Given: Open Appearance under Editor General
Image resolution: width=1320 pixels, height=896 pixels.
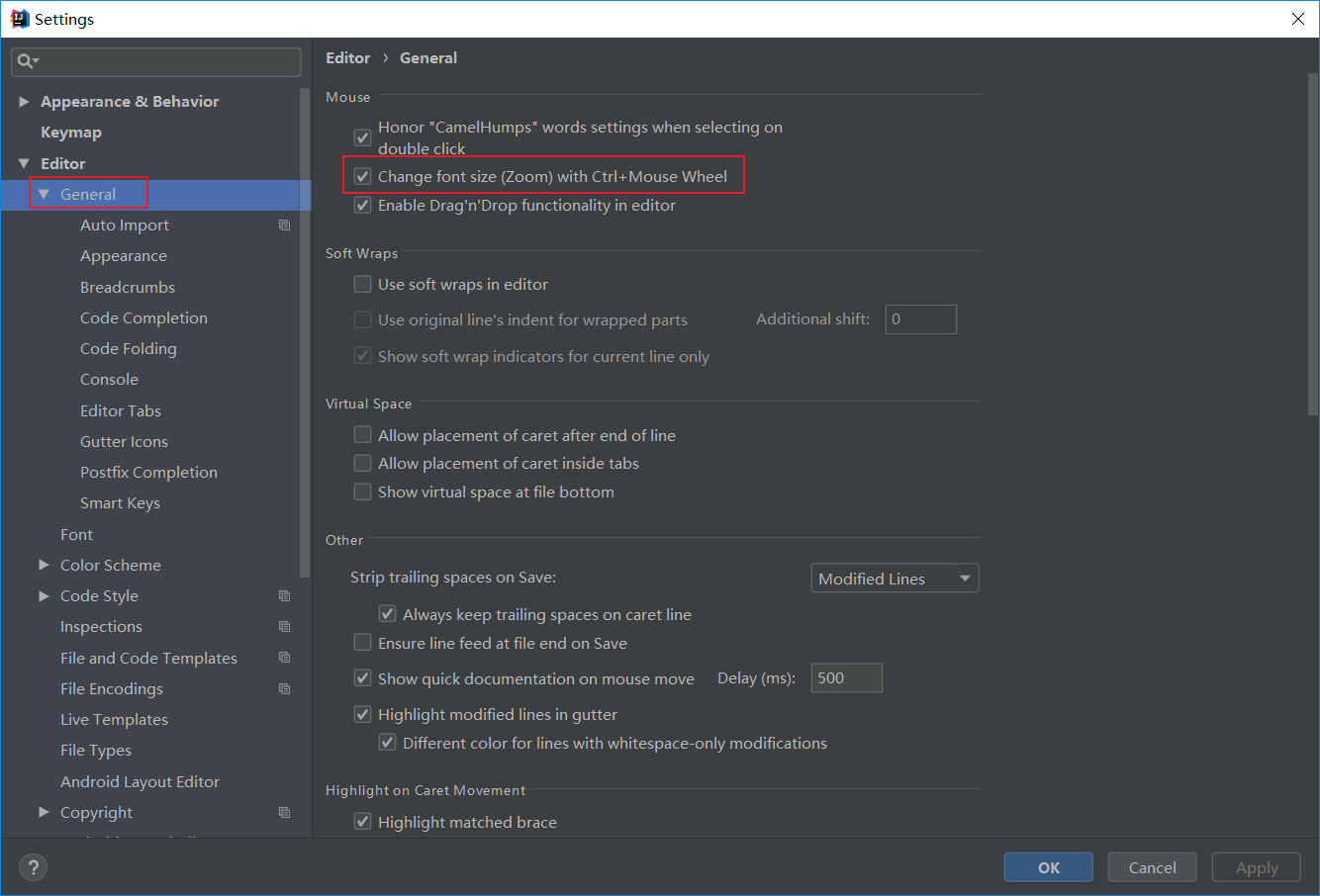Looking at the screenshot, I should [124, 256].
